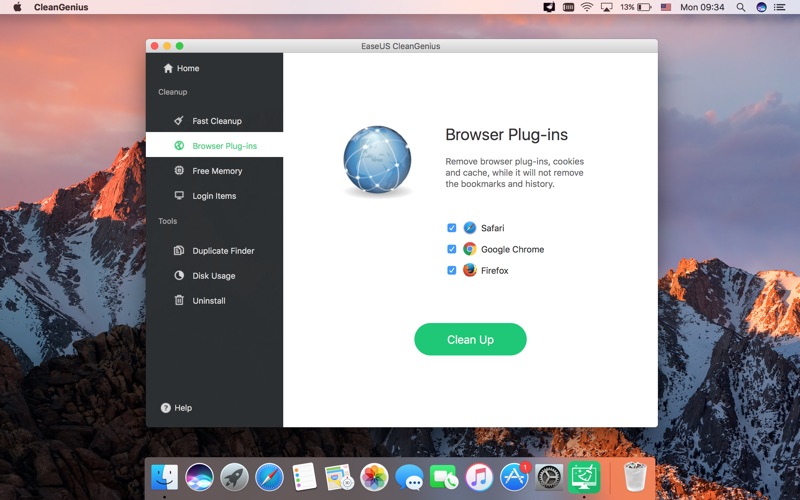Click the Help link in the sidebar
Image resolution: width=800 pixels, height=500 pixels.
(177, 408)
